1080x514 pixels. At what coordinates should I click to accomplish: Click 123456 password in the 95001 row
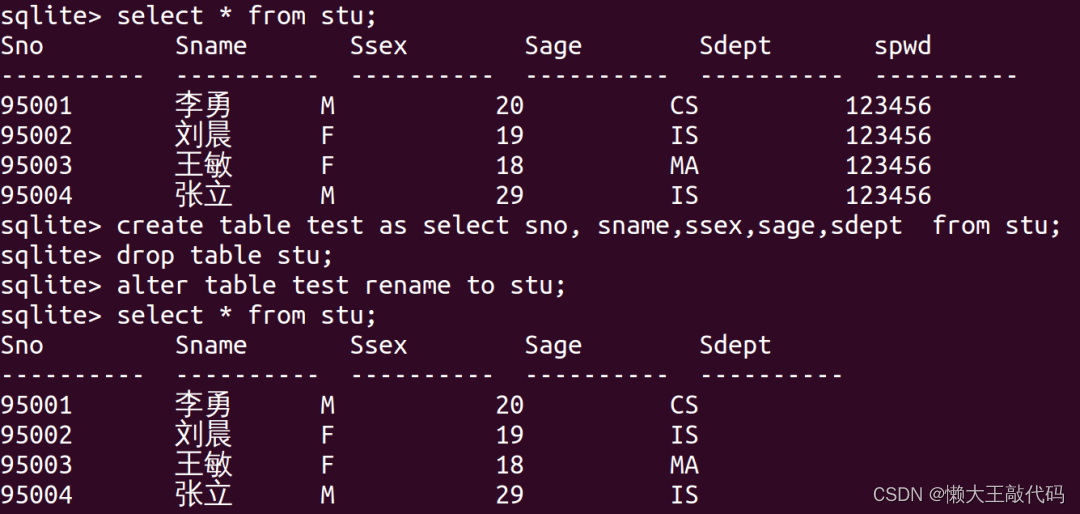888,105
